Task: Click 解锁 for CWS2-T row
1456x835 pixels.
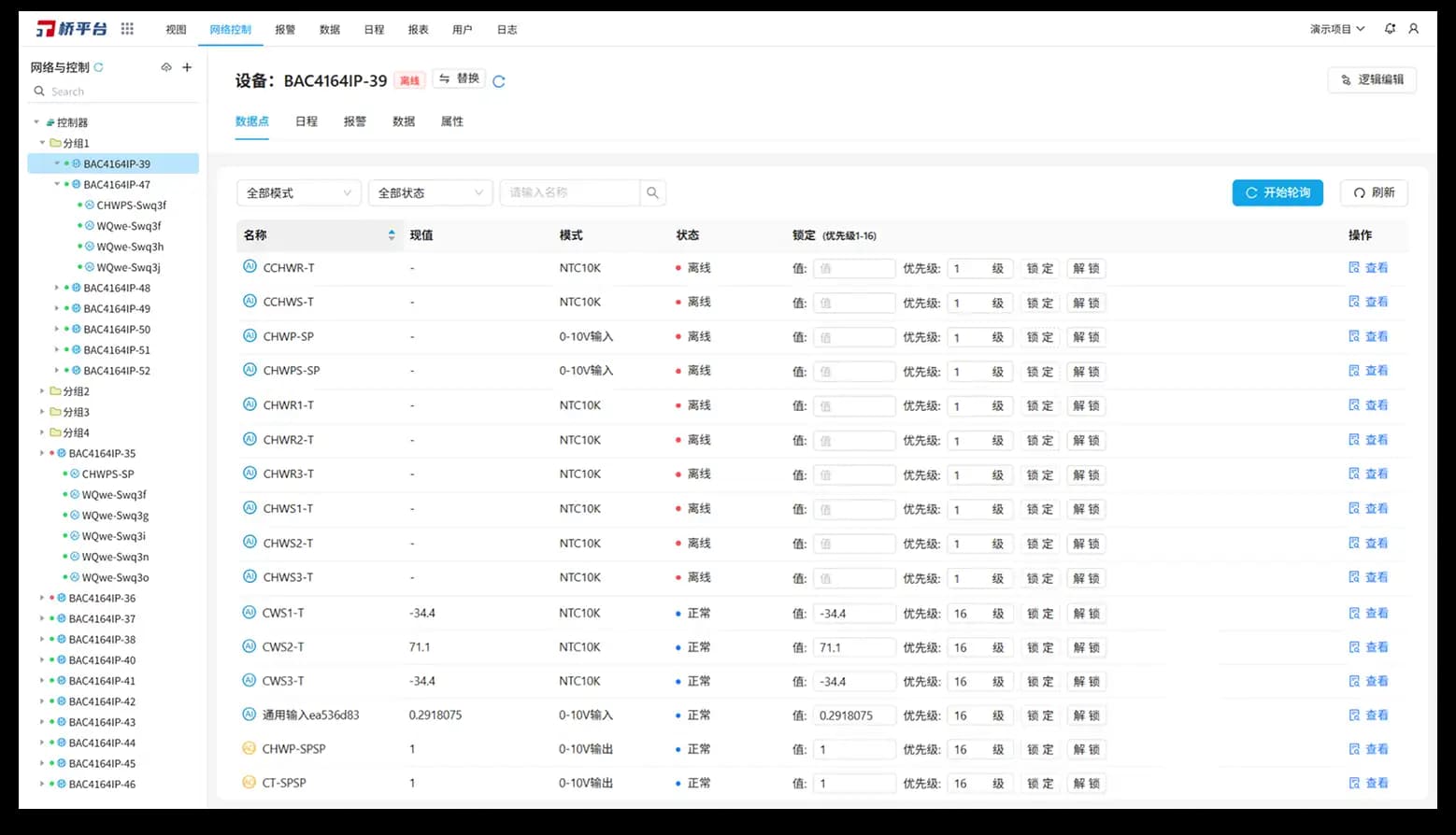Action: point(1086,647)
